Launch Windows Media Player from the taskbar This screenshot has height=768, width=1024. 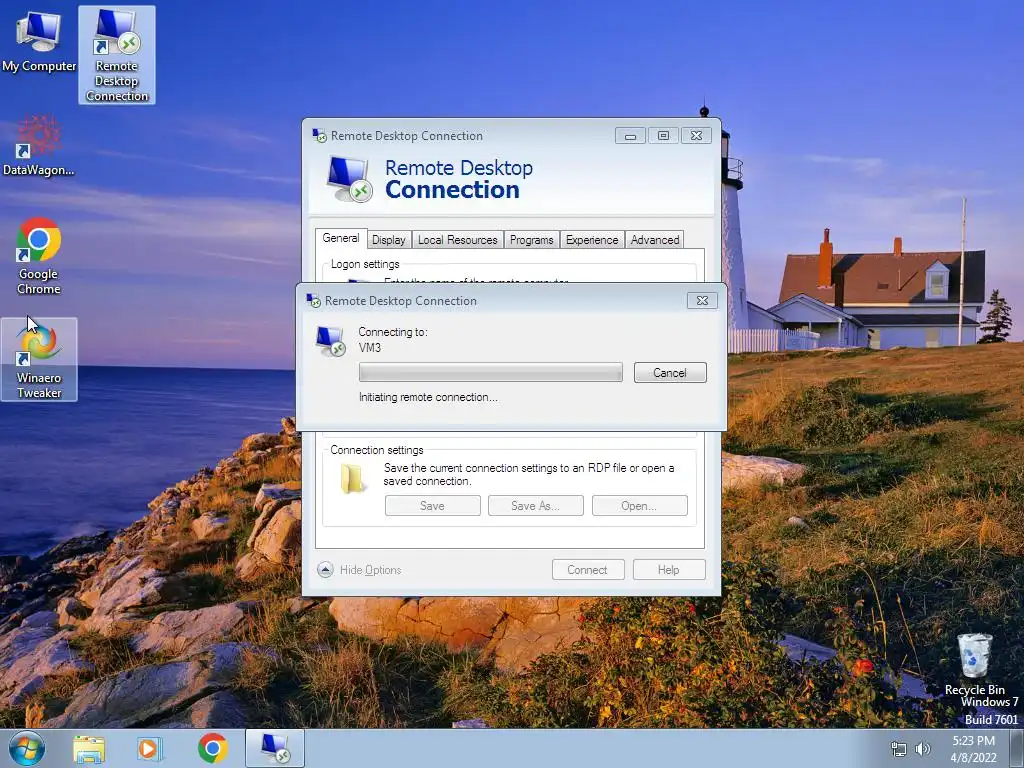(x=150, y=749)
